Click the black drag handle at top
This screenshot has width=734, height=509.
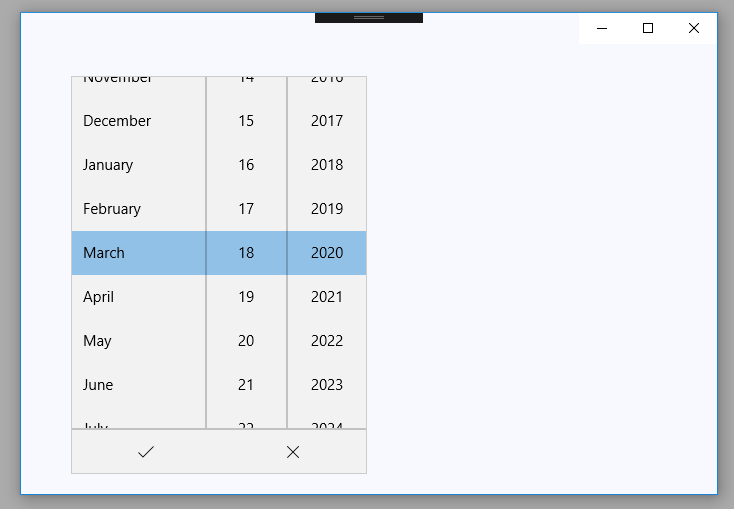coord(369,18)
